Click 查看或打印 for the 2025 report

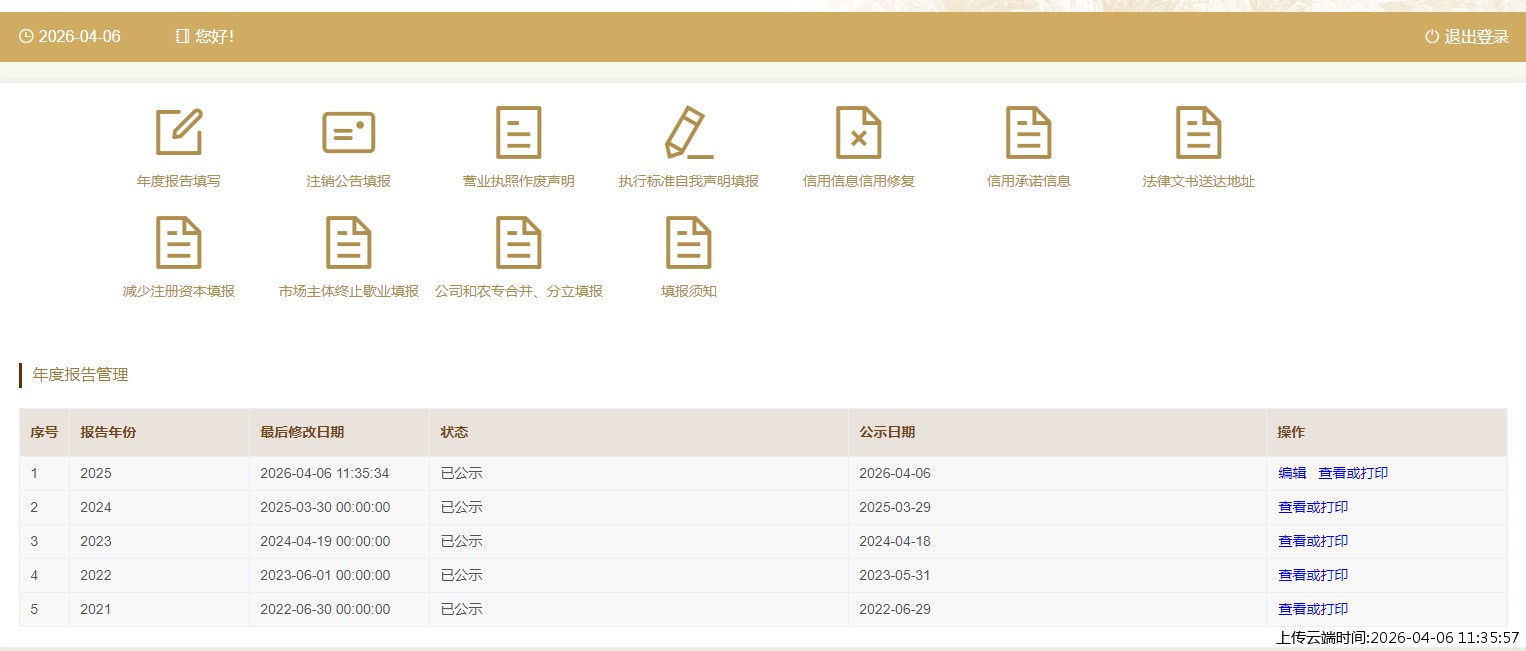(1353, 473)
